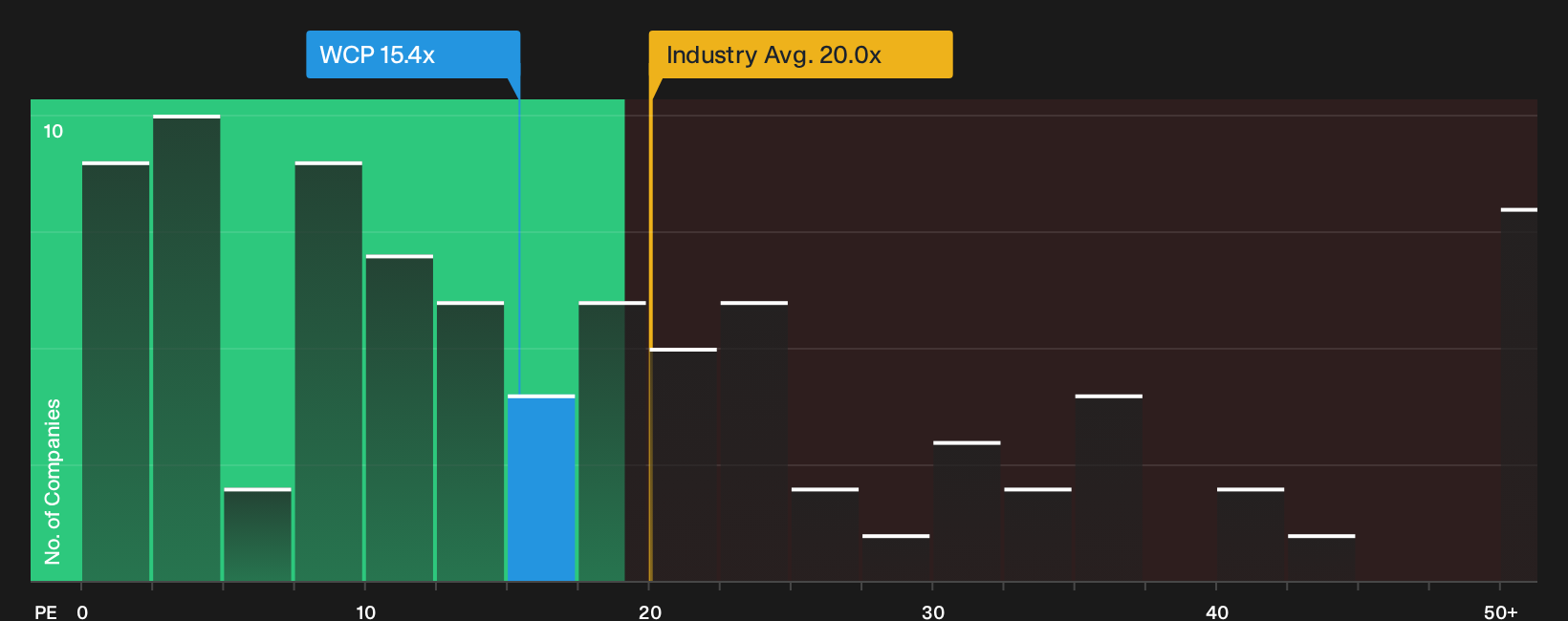This screenshot has height=621, width=1568.
Task: Select the blue highlighted WCP bar
Action: point(541,488)
